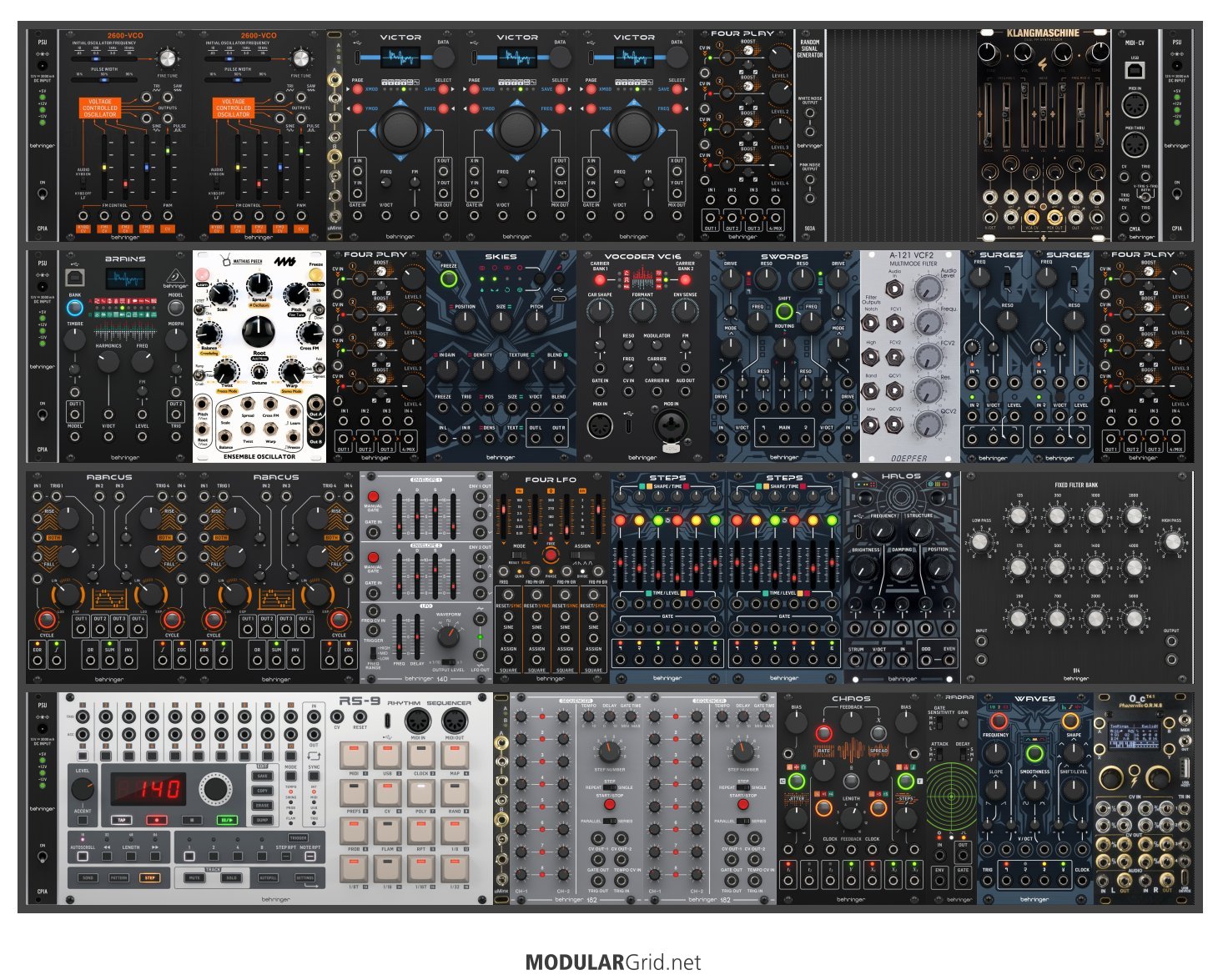The image size is (1228, 980).
Task: Hit the red record button on RS-9
Action: click(156, 820)
